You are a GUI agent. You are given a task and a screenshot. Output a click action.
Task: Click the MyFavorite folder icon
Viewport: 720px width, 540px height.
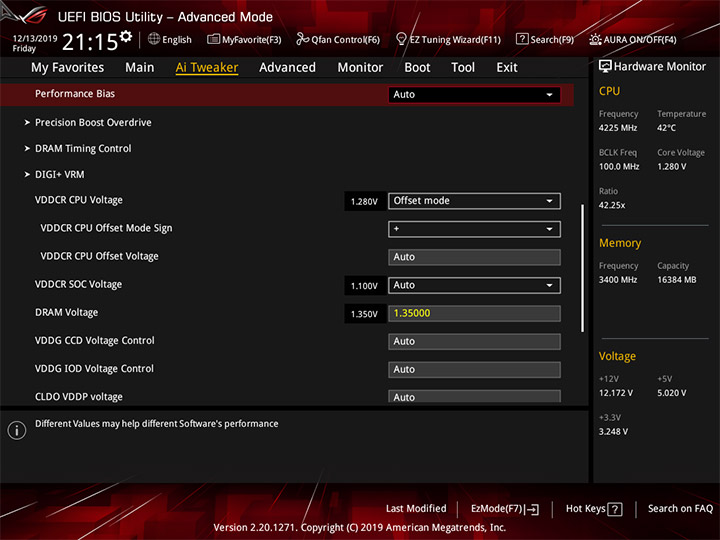214,39
